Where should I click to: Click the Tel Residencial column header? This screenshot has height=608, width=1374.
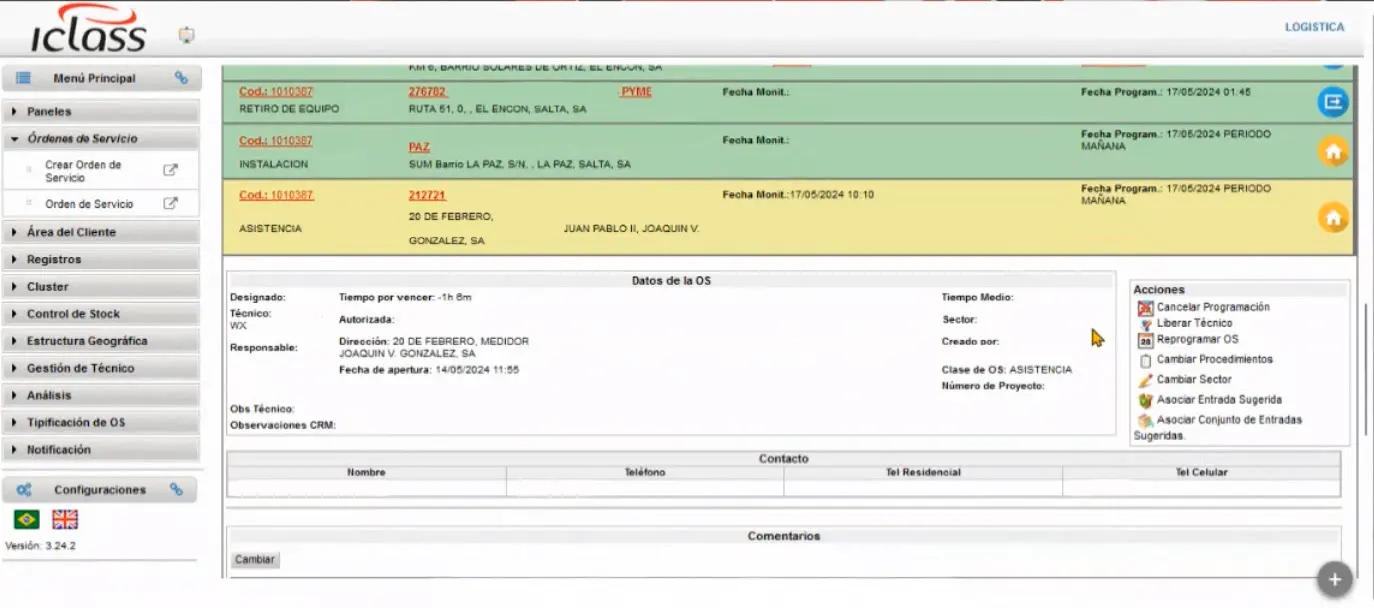click(x=923, y=472)
